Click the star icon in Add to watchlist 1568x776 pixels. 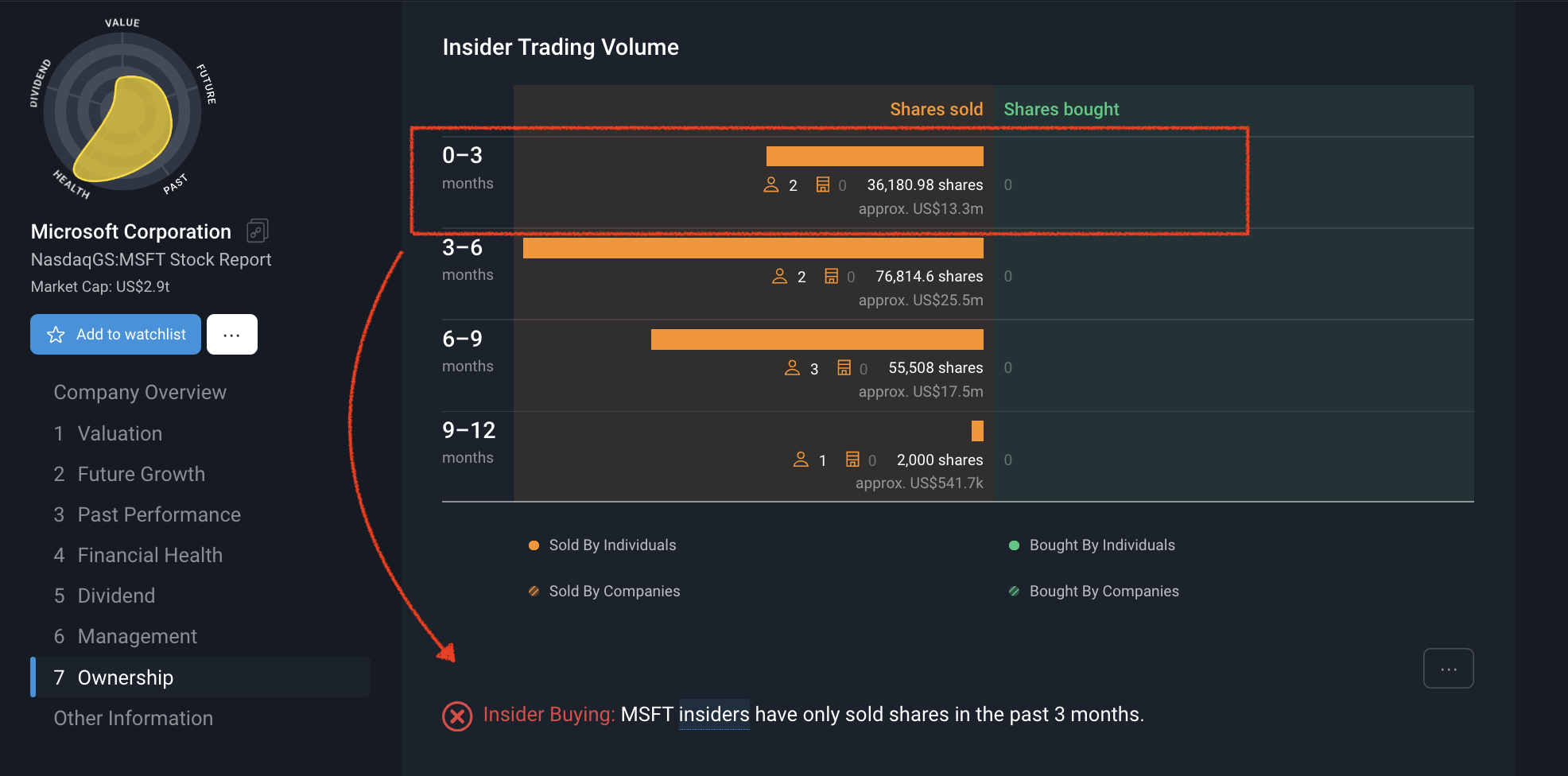(x=56, y=335)
